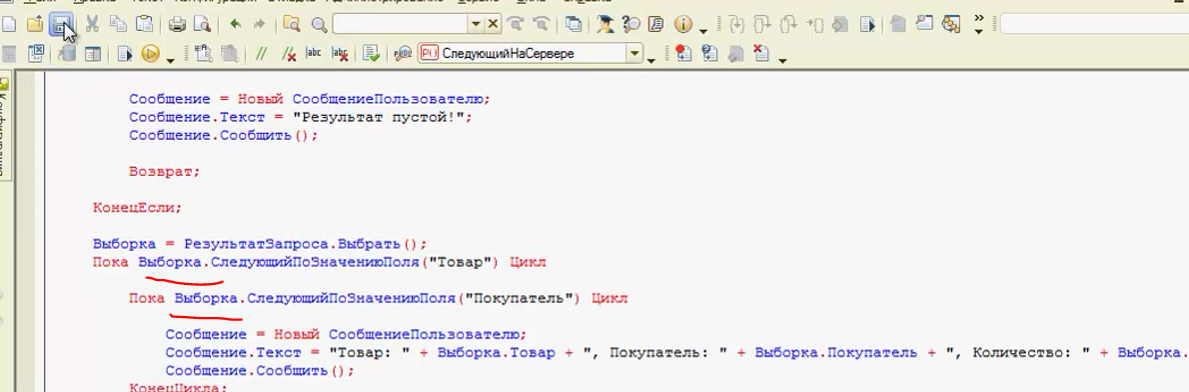Remove line break abc red X icon

point(340,54)
